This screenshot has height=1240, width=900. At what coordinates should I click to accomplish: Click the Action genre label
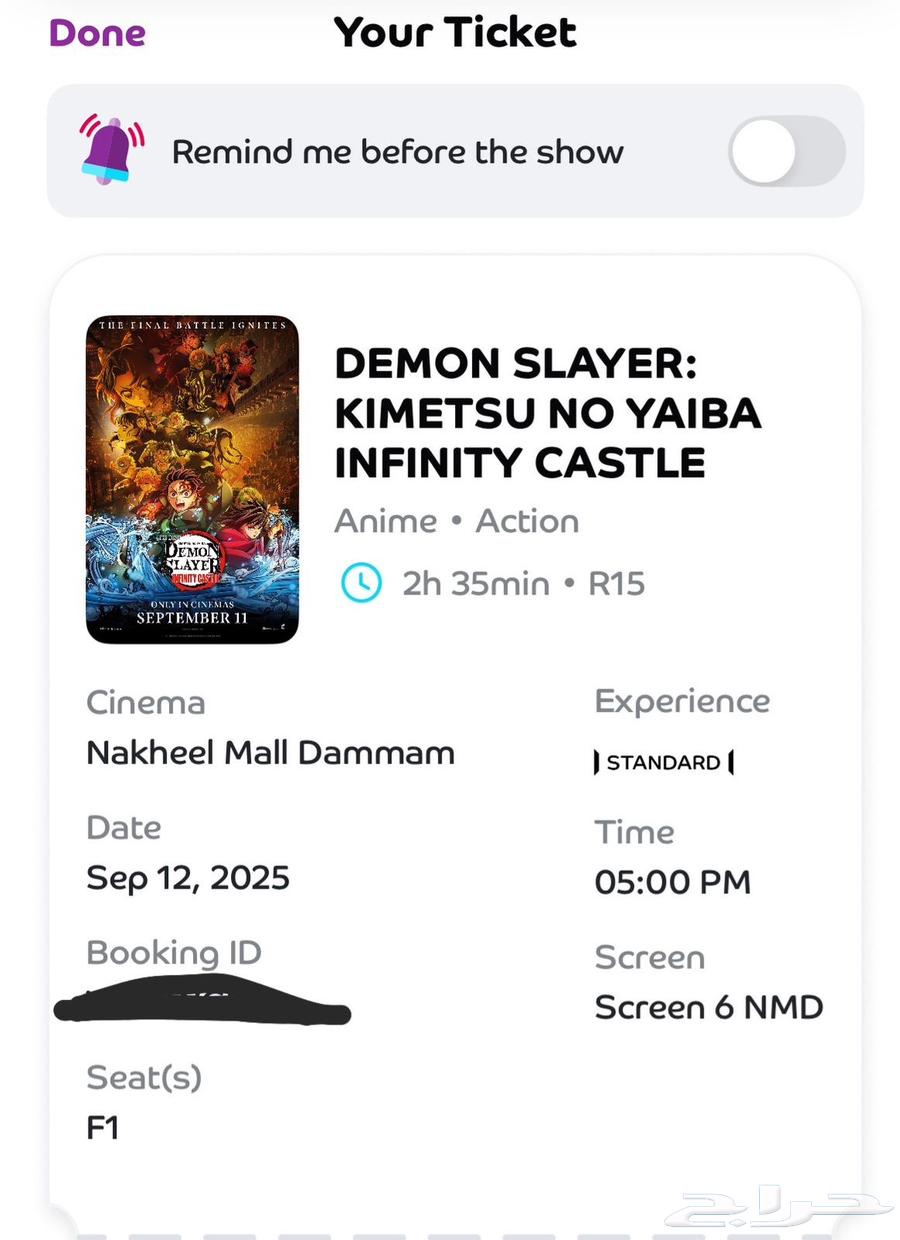click(528, 520)
